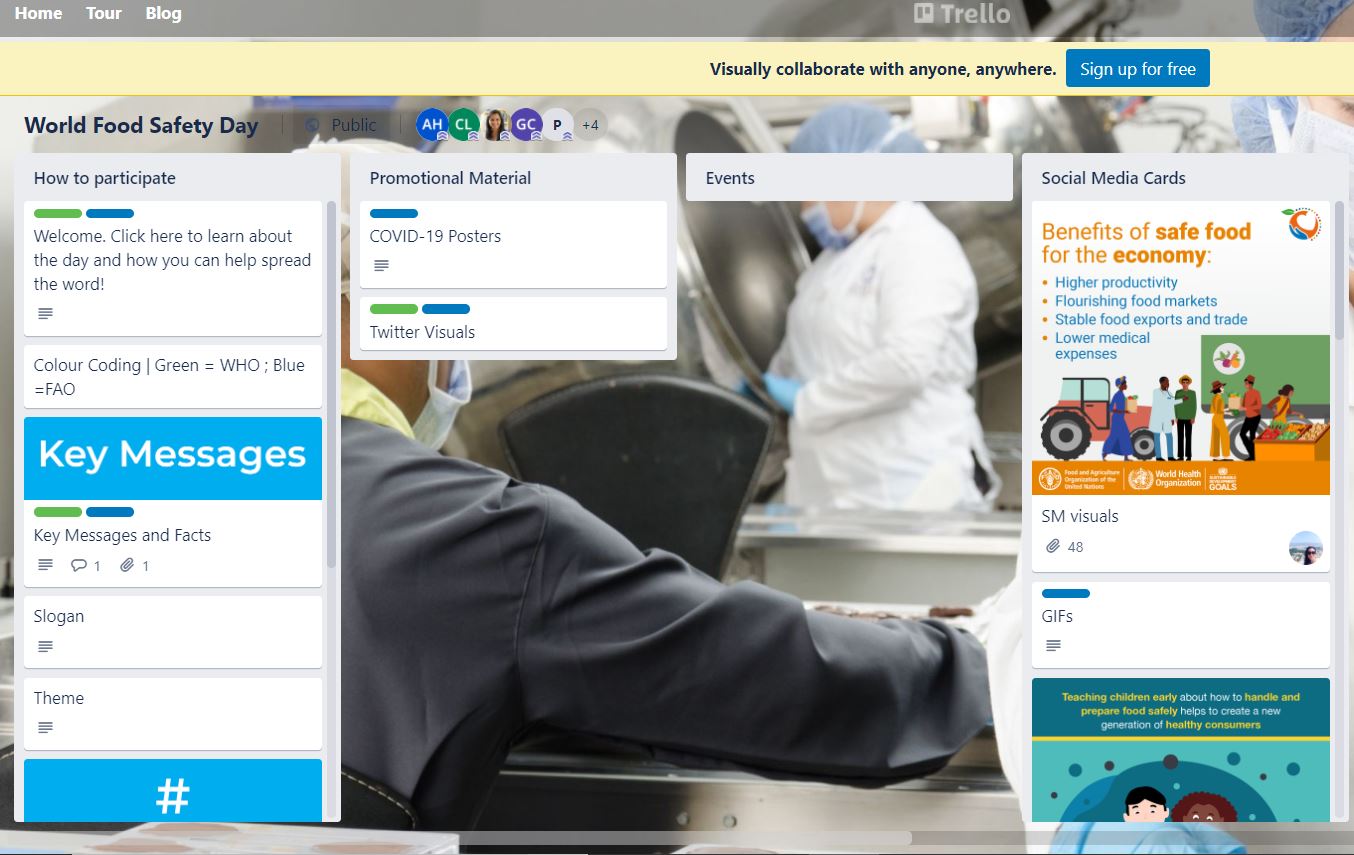Click comment icon on Key Messages card
Screen dimensions: 1354x855
pyautogui.click(x=79, y=566)
